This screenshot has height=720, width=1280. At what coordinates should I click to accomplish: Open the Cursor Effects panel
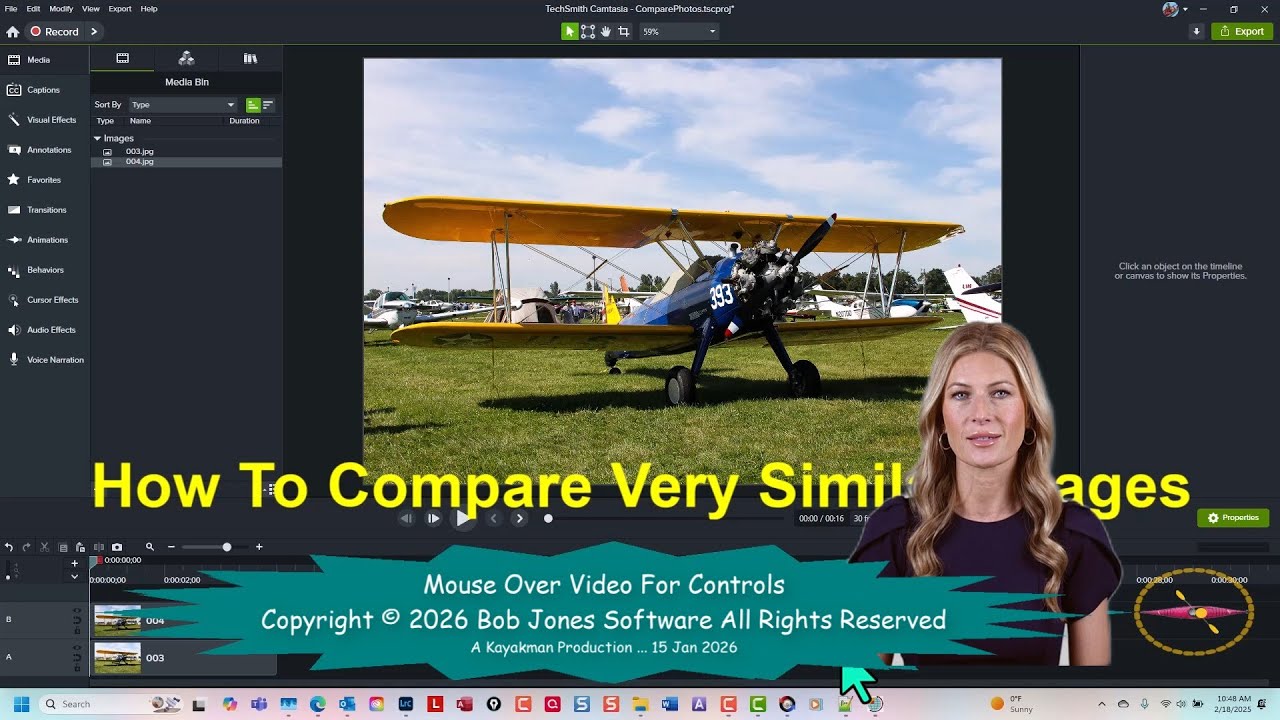coord(44,300)
